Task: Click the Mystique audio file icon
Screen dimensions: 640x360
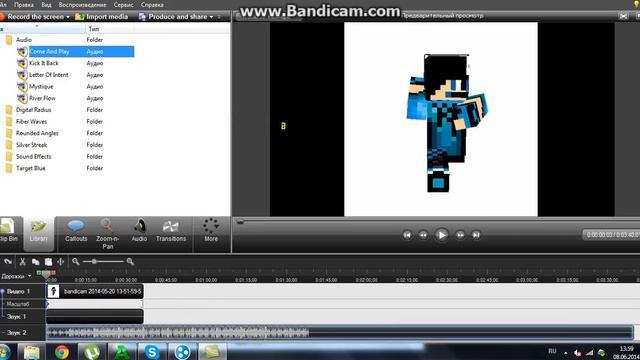Action: pos(22,87)
